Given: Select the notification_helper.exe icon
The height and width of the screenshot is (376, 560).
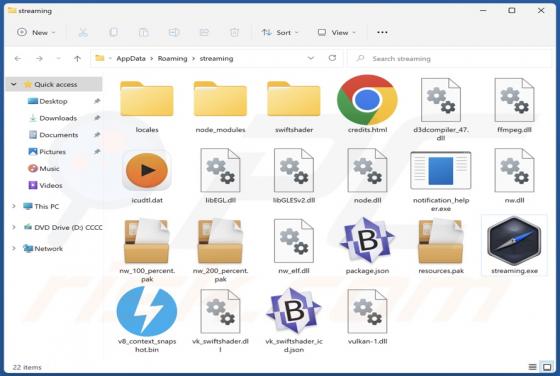Looking at the screenshot, I should click(441, 170).
